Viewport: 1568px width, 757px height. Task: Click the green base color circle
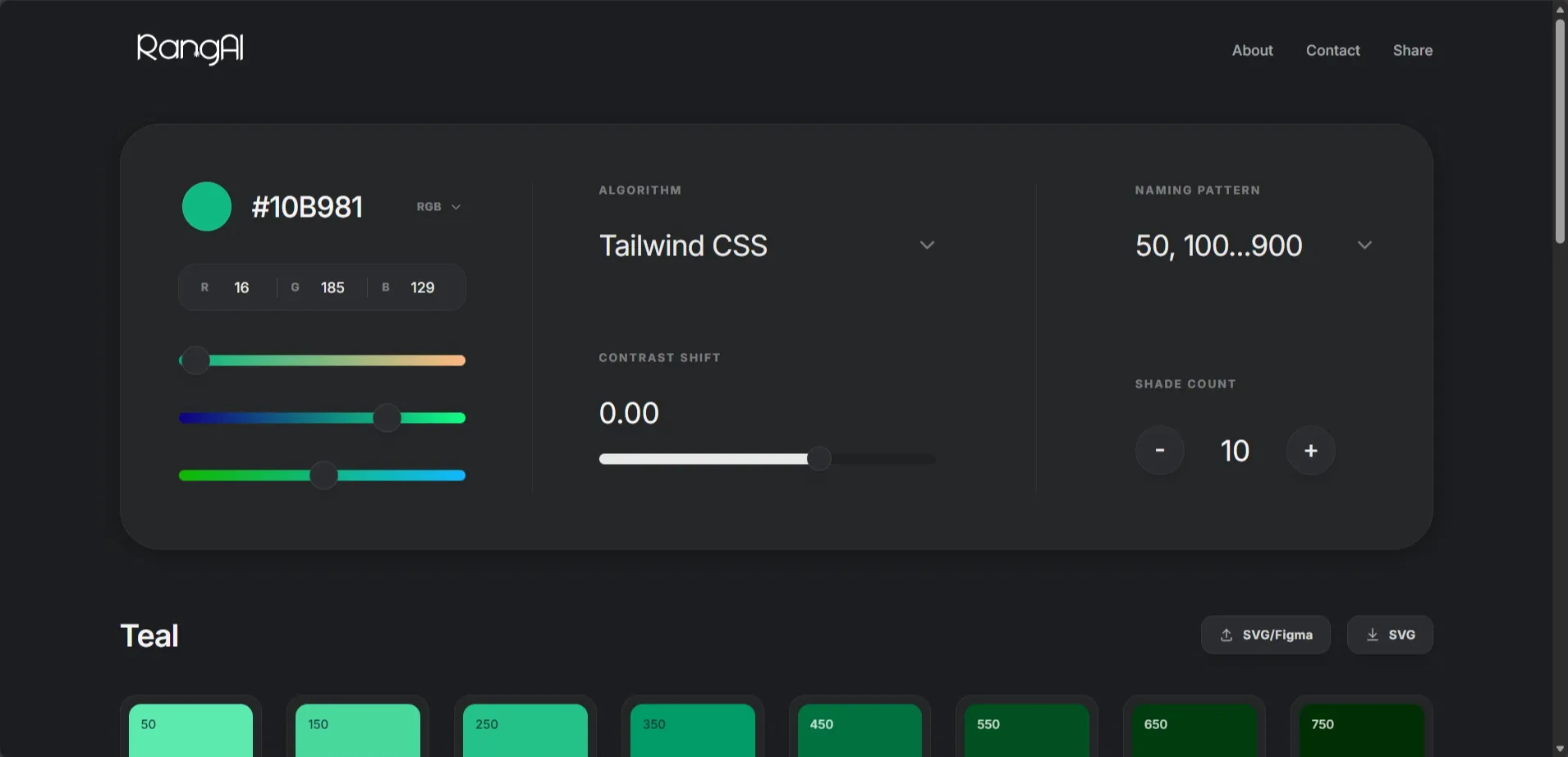click(x=206, y=207)
